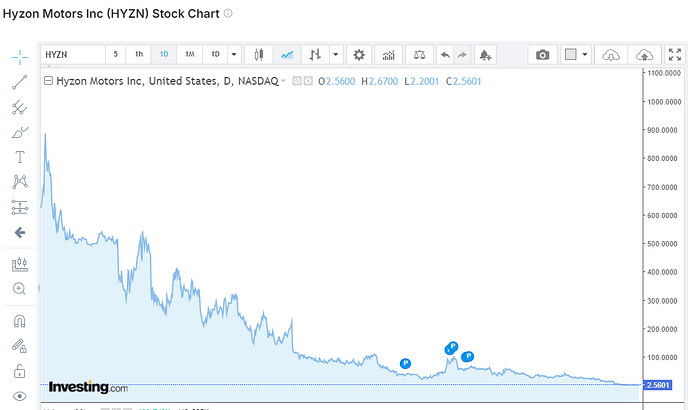The height and width of the screenshot is (410, 690).
Task: Open the indicators menu
Action: pos(389,55)
